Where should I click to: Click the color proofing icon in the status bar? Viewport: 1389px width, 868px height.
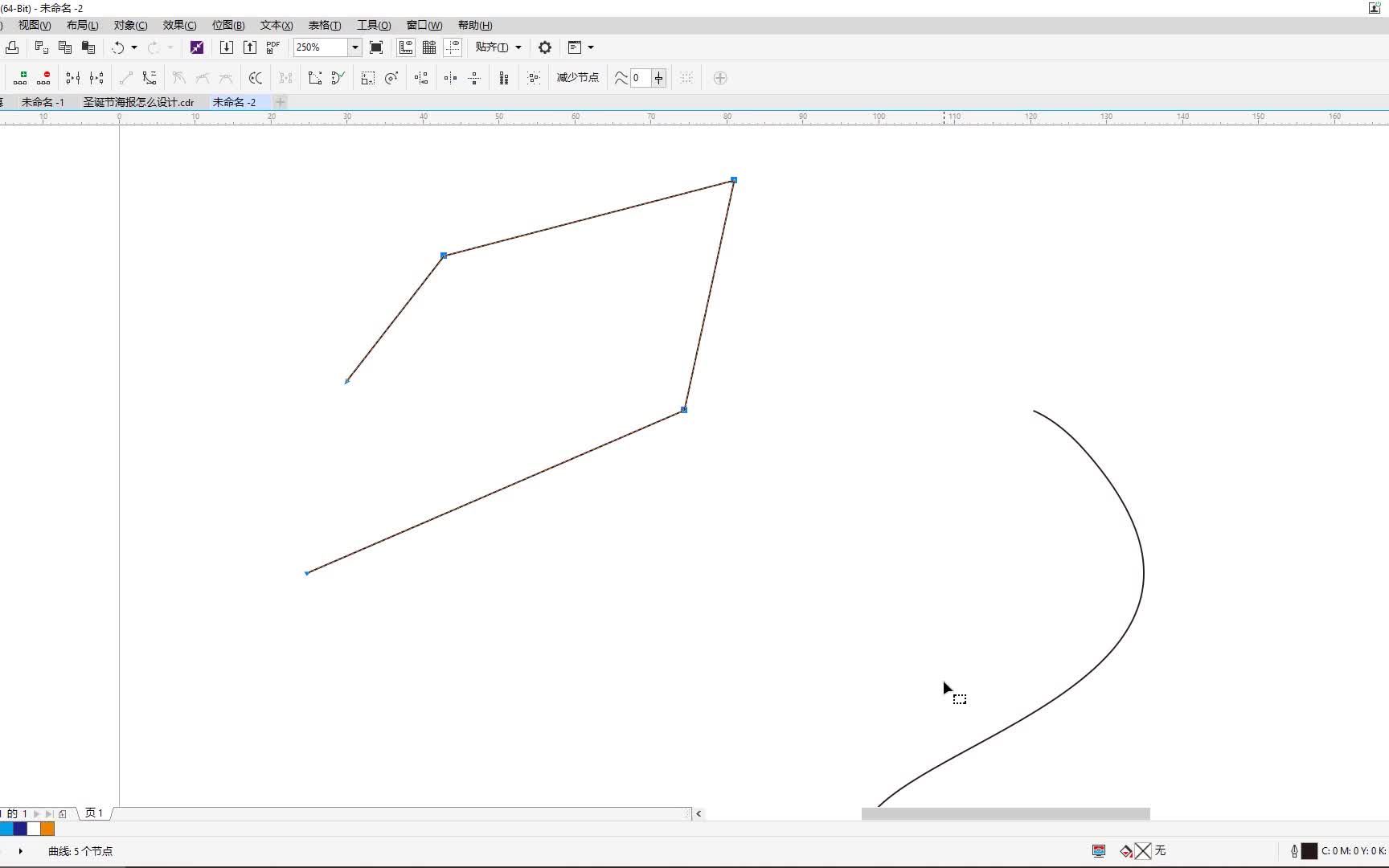(x=1099, y=851)
